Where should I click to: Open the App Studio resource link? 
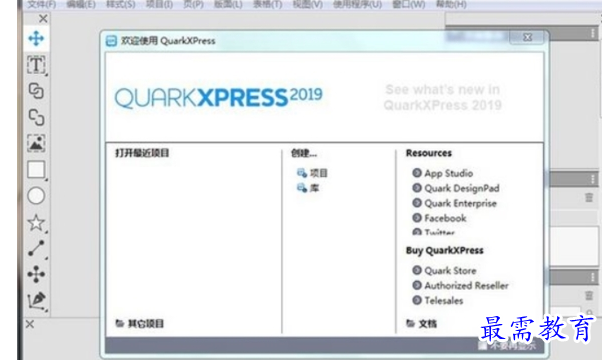pos(443,173)
